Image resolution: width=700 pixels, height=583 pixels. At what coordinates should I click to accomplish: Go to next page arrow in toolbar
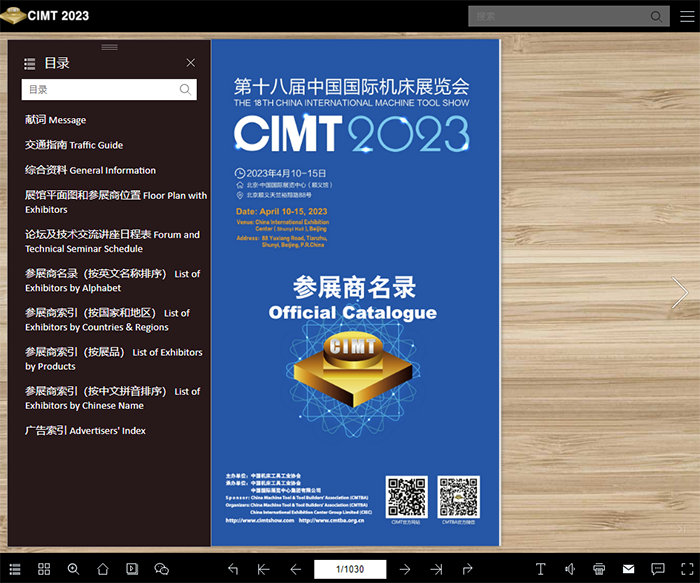coord(405,569)
